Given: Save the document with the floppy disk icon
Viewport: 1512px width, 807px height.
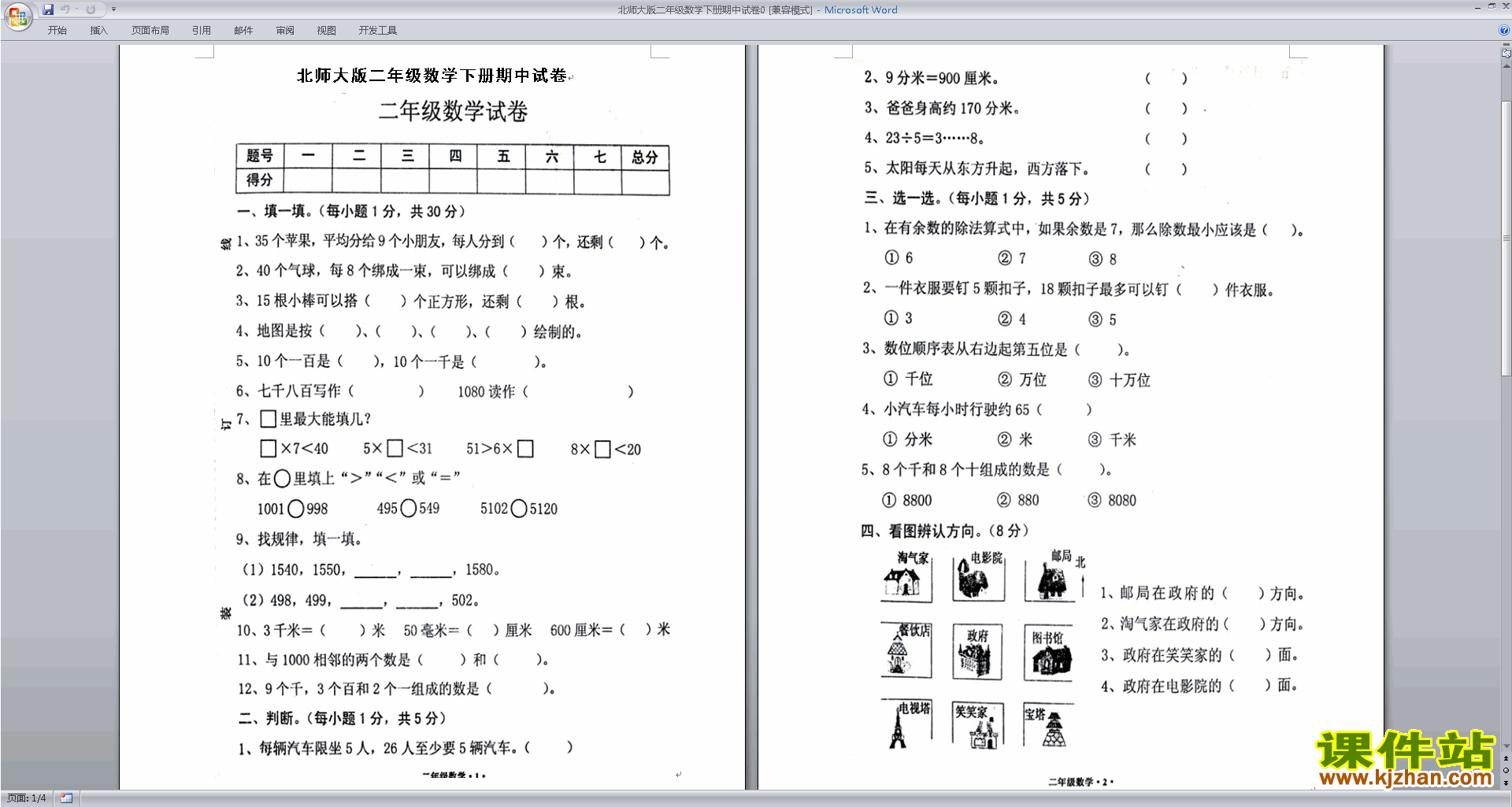Looking at the screenshot, I should pos(48,9).
